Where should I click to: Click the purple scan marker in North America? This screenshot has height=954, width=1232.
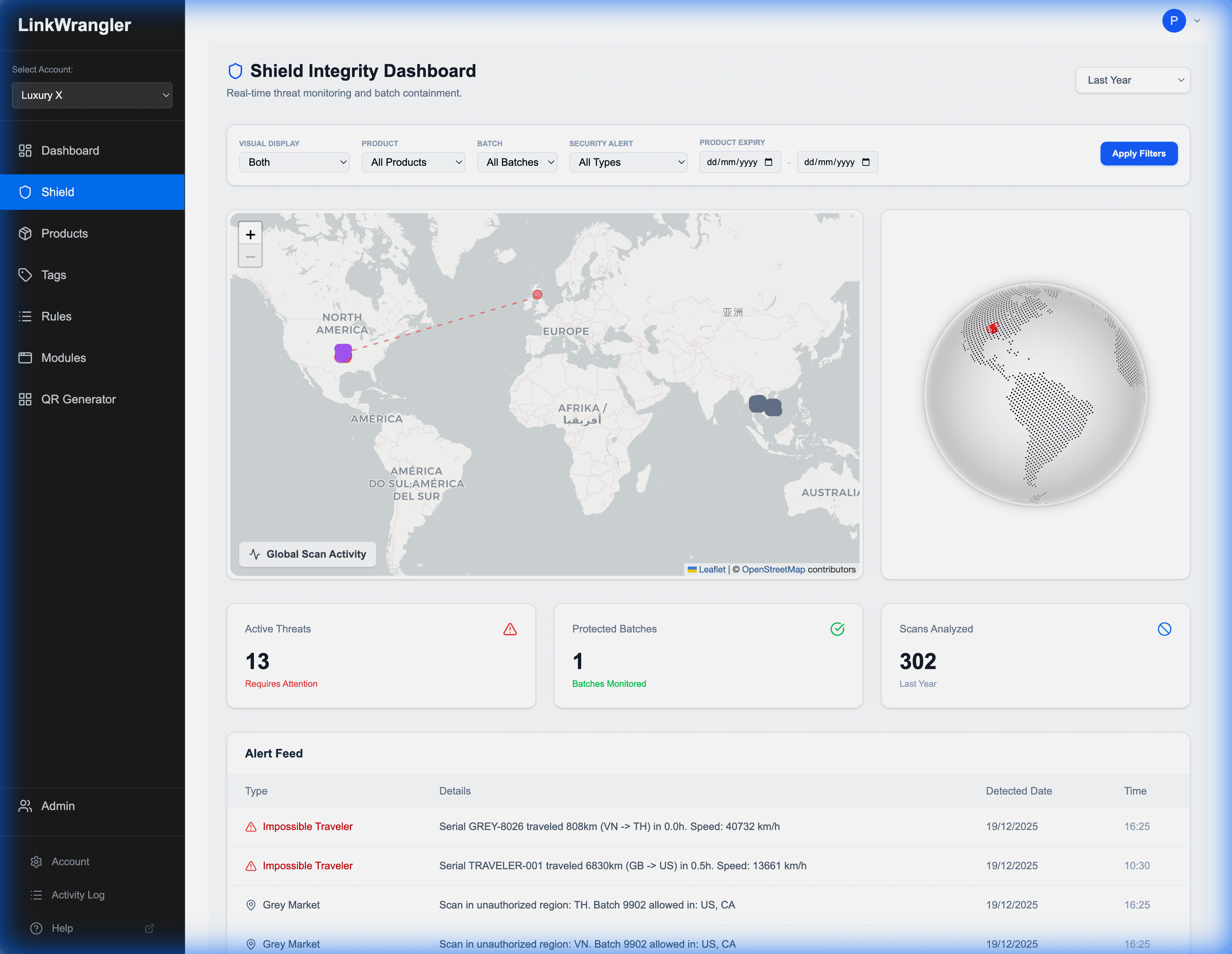click(343, 353)
